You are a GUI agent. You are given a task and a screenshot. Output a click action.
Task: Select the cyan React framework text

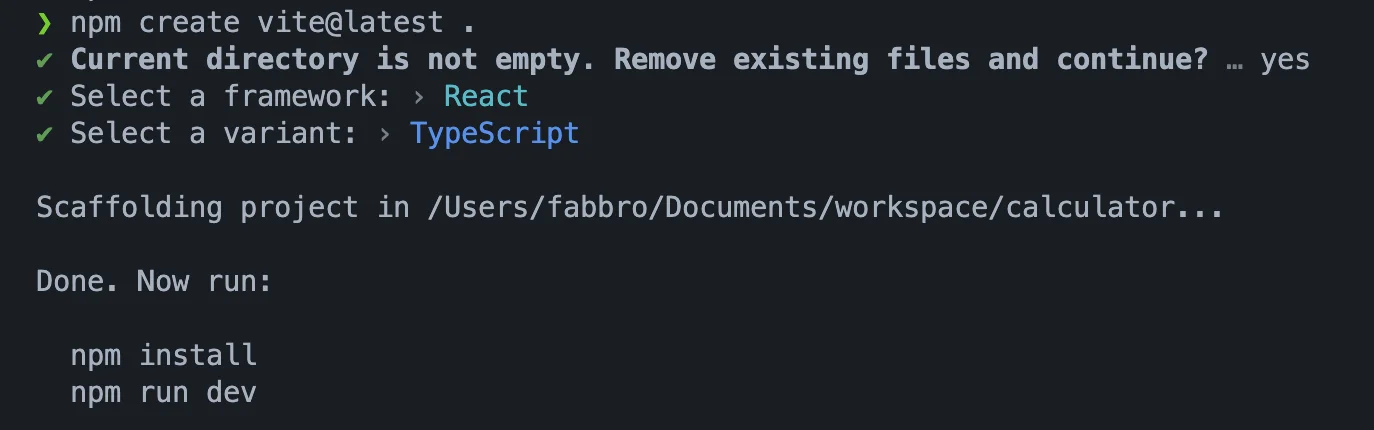click(x=486, y=97)
